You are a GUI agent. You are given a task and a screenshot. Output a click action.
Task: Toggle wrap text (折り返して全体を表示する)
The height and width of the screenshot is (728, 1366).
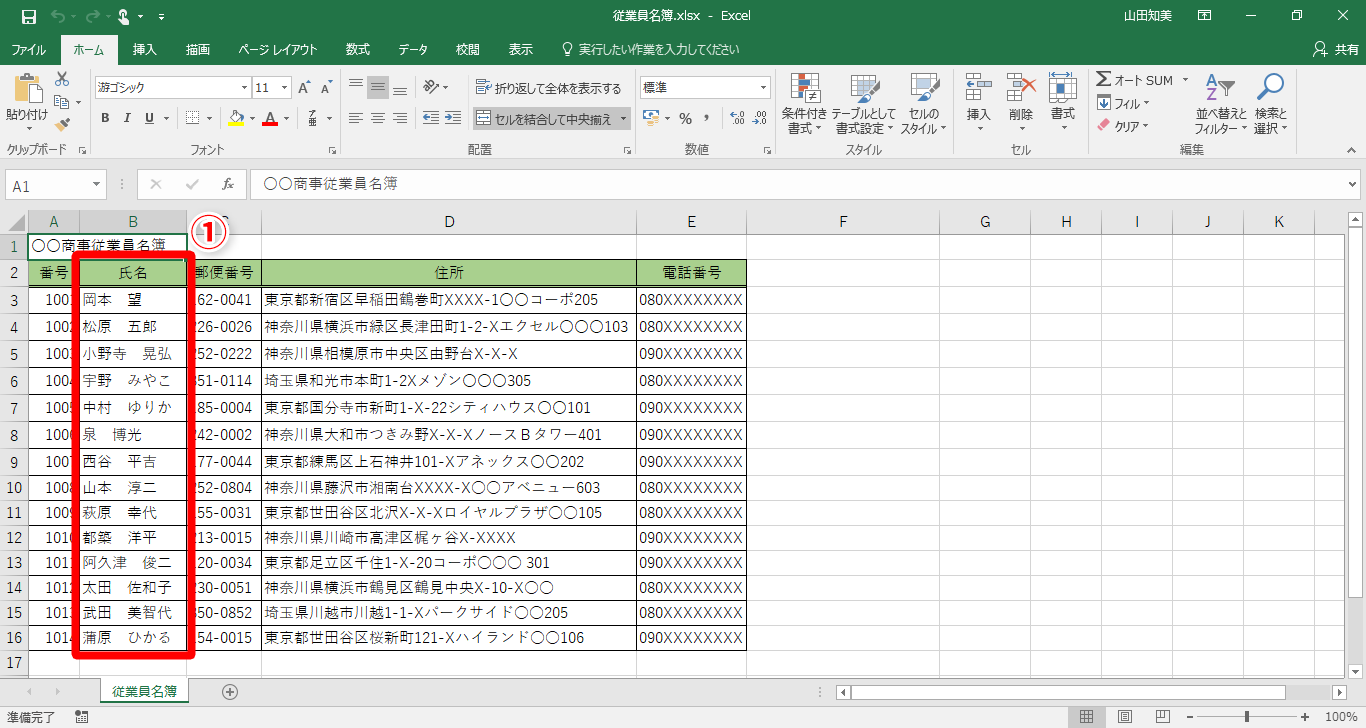(x=548, y=88)
